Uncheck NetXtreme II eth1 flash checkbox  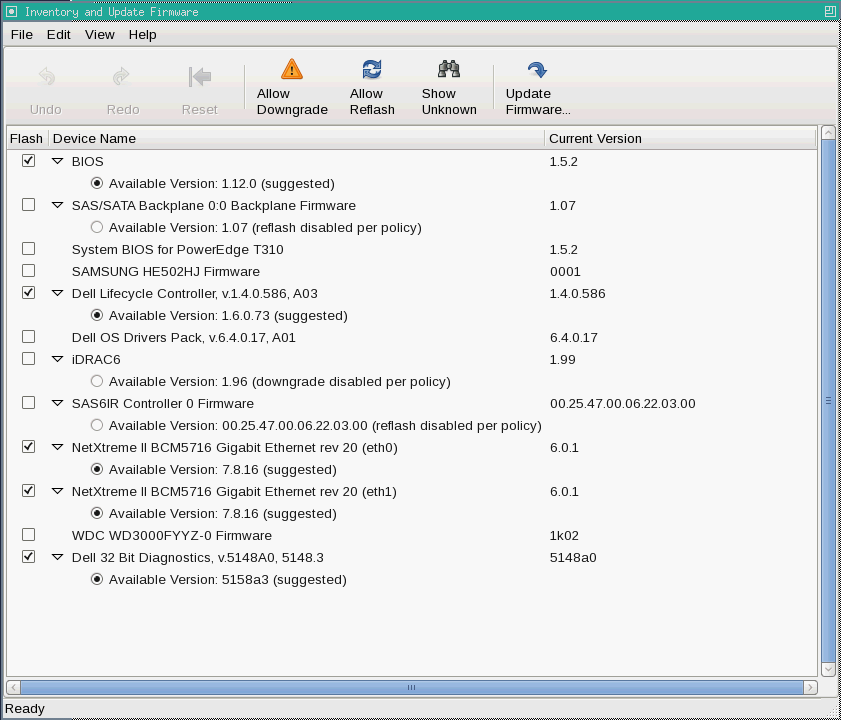28,490
